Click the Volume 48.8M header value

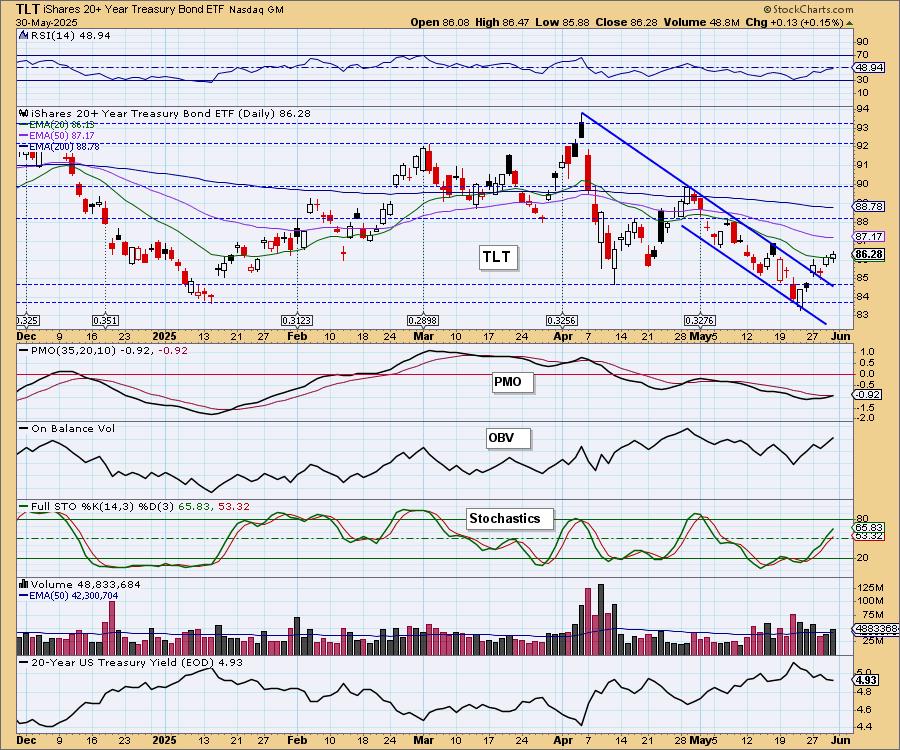click(x=701, y=22)
